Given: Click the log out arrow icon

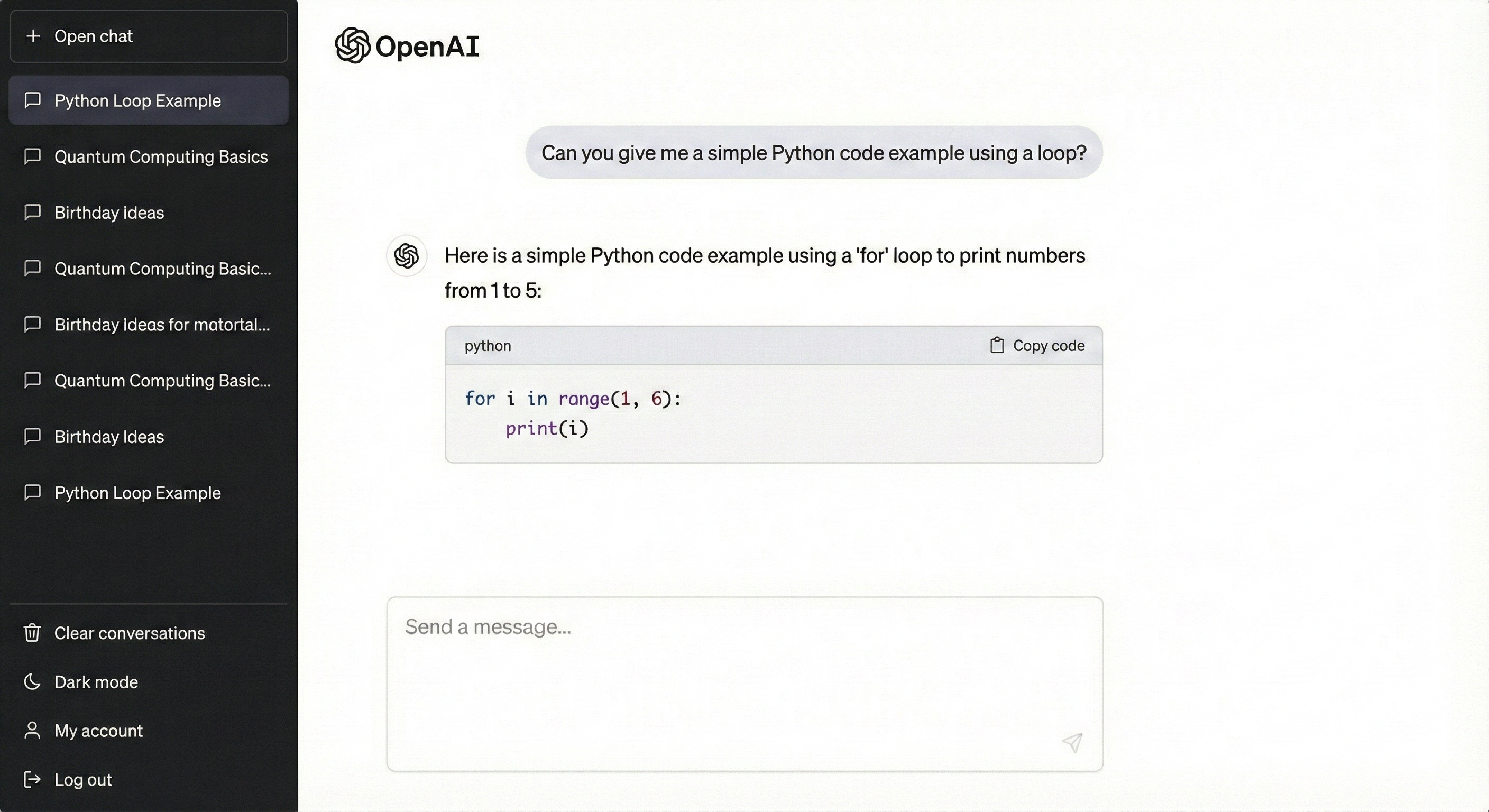Looking at the screenshot, I should 32,780.
